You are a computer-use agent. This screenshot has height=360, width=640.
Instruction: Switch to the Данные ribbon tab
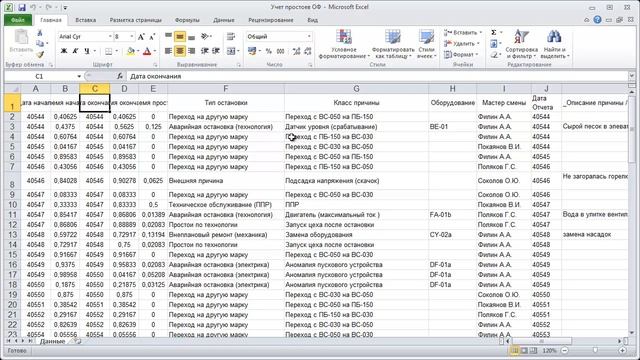click(x=224, y=20)
